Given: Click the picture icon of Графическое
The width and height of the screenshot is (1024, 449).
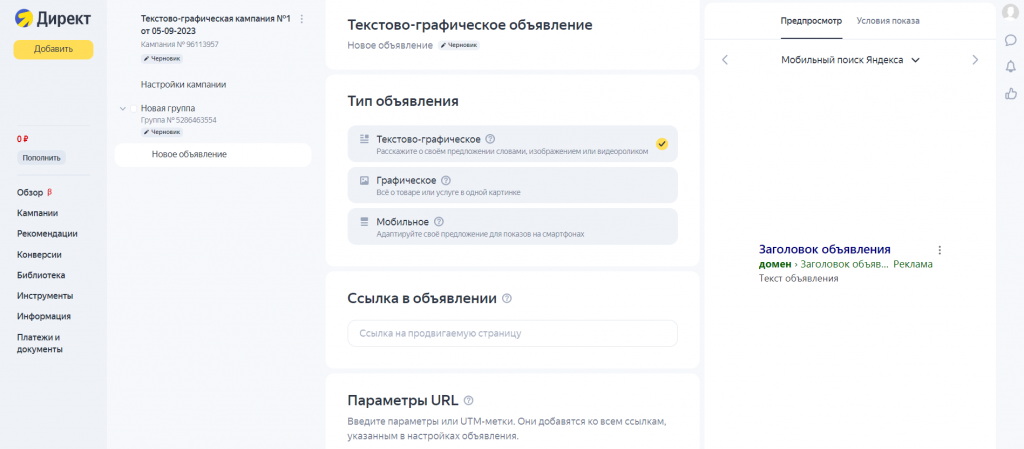Looking at the screenshot, I should click(364, 180).
